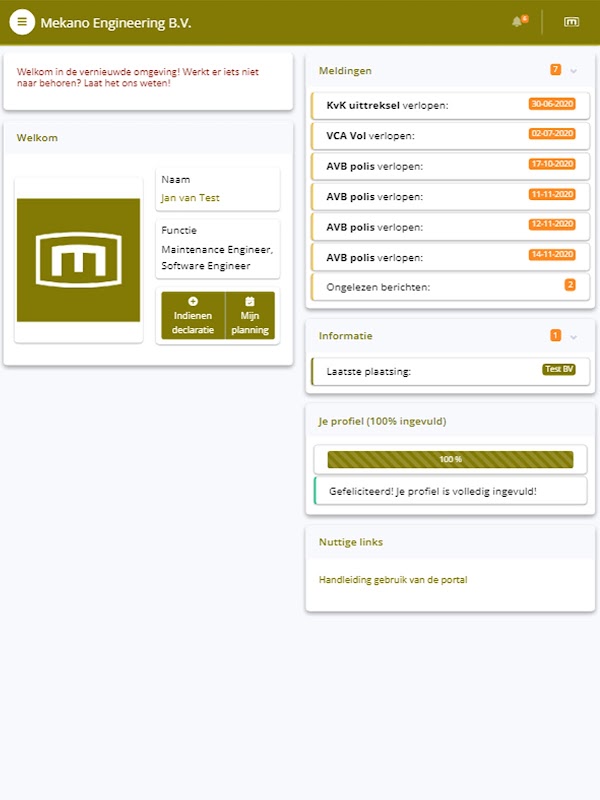Click the Mekano logo icon in header
The height and width of the screenshot is (800, 600).
click(x=571, y=21)
